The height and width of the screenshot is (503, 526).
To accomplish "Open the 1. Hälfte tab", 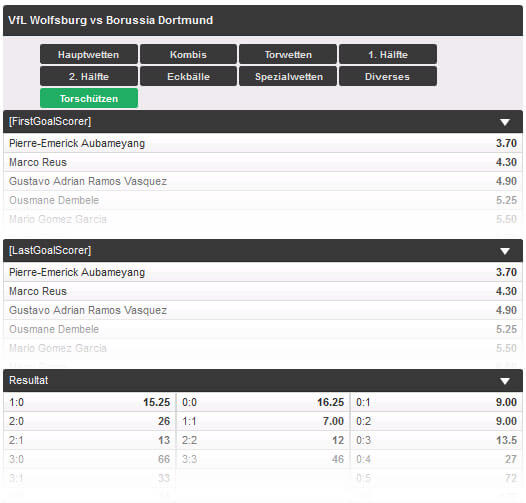I will 388,54.
